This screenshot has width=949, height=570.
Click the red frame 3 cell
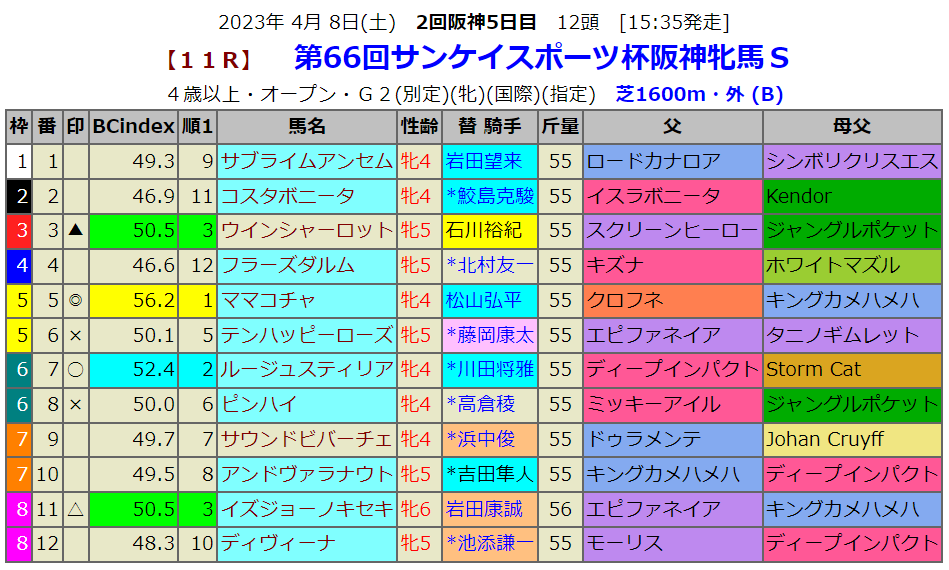[20, 231]
